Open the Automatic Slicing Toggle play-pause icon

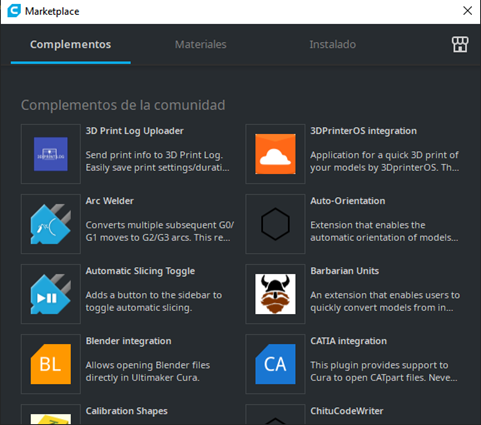(51, 294)
